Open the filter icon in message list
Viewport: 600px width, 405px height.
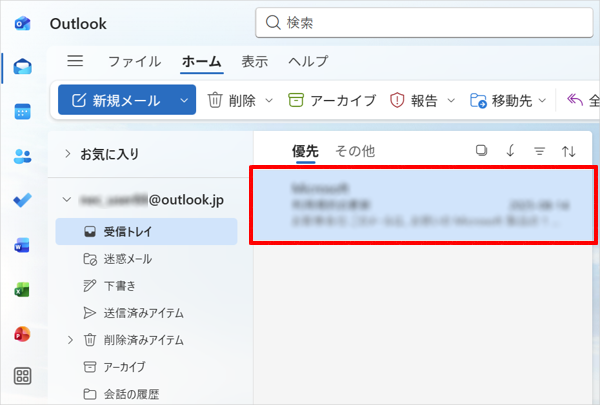[x=540, y=151]
